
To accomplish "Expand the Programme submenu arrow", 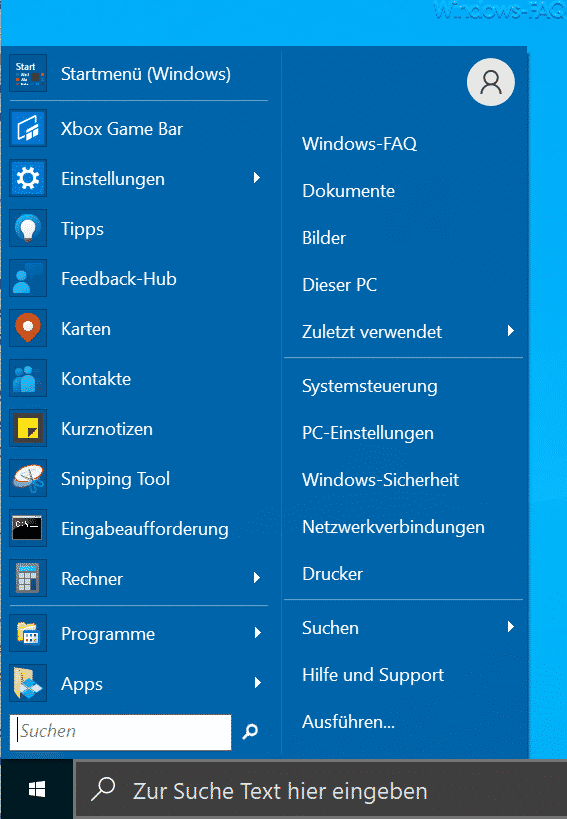I will coord(257,633).
